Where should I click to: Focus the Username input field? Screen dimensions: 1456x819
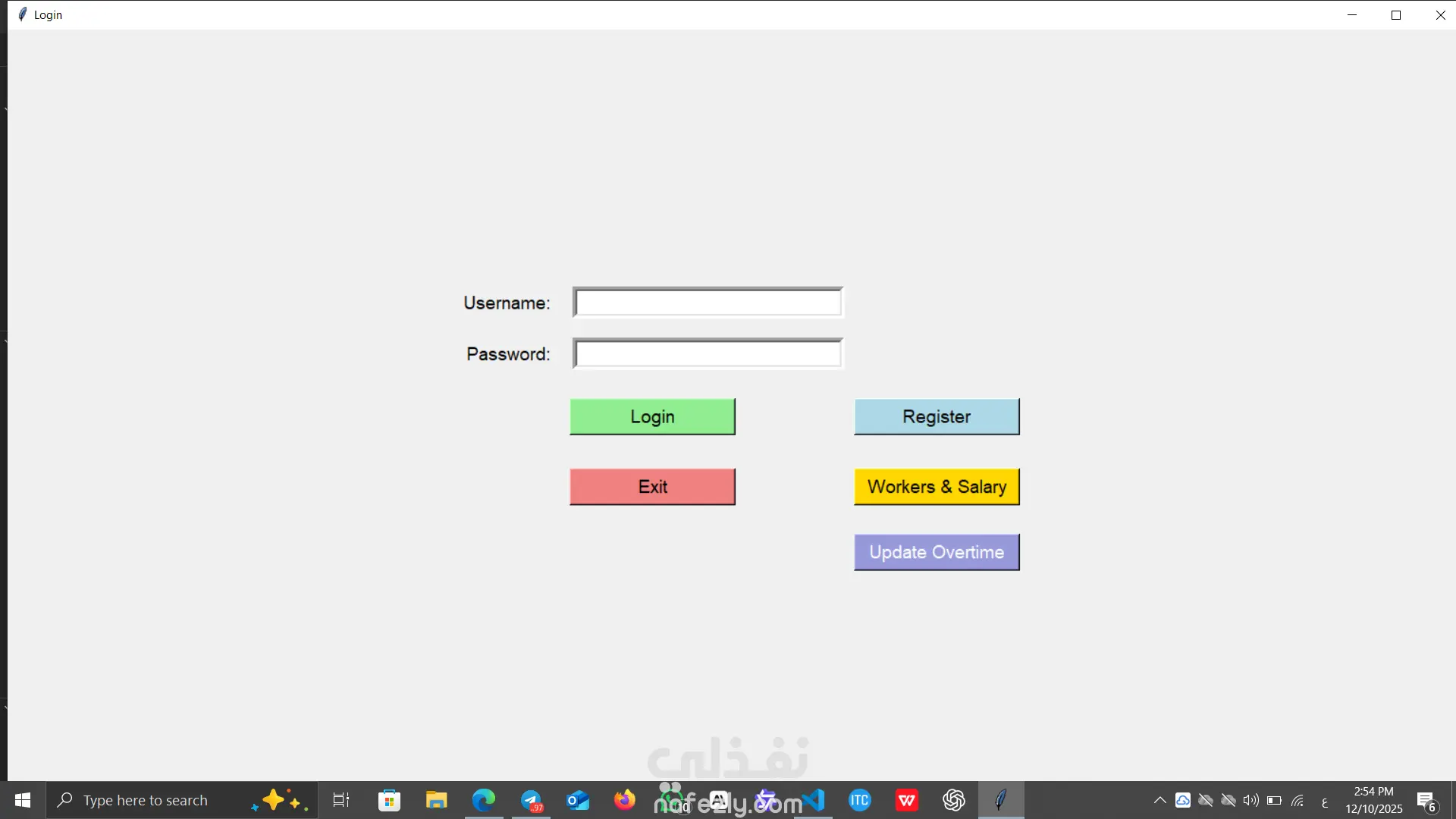(x=708, y=303)
